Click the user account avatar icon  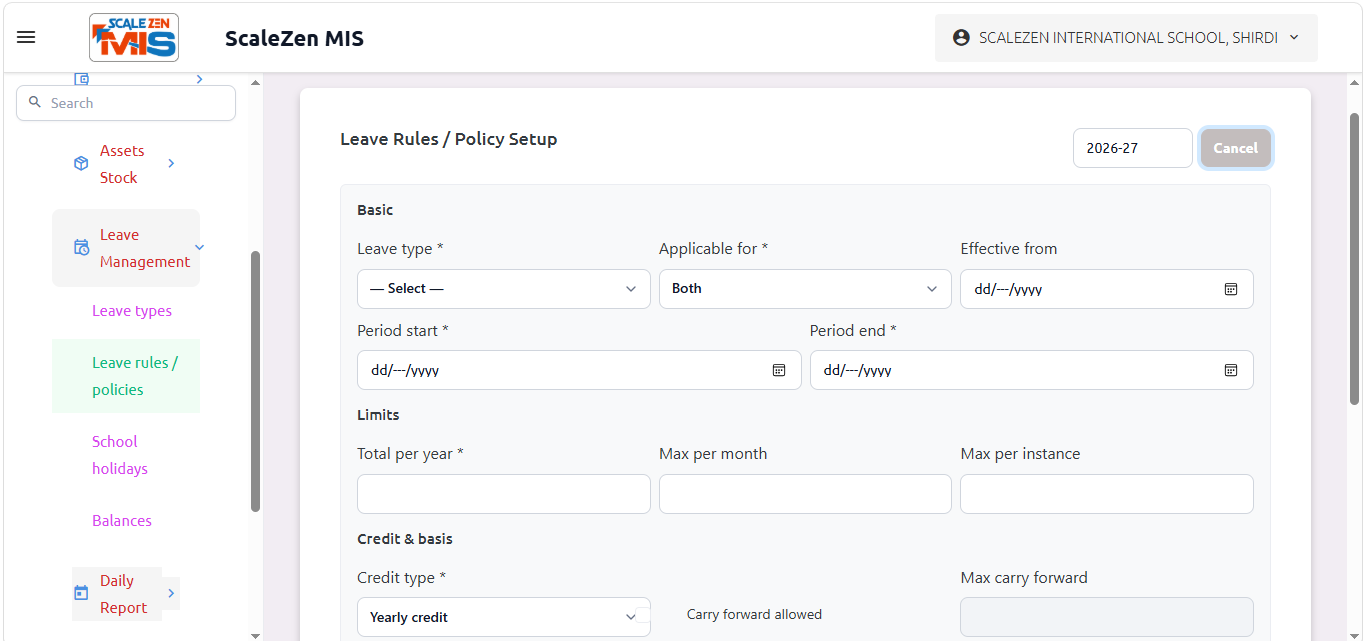(961, 38)
